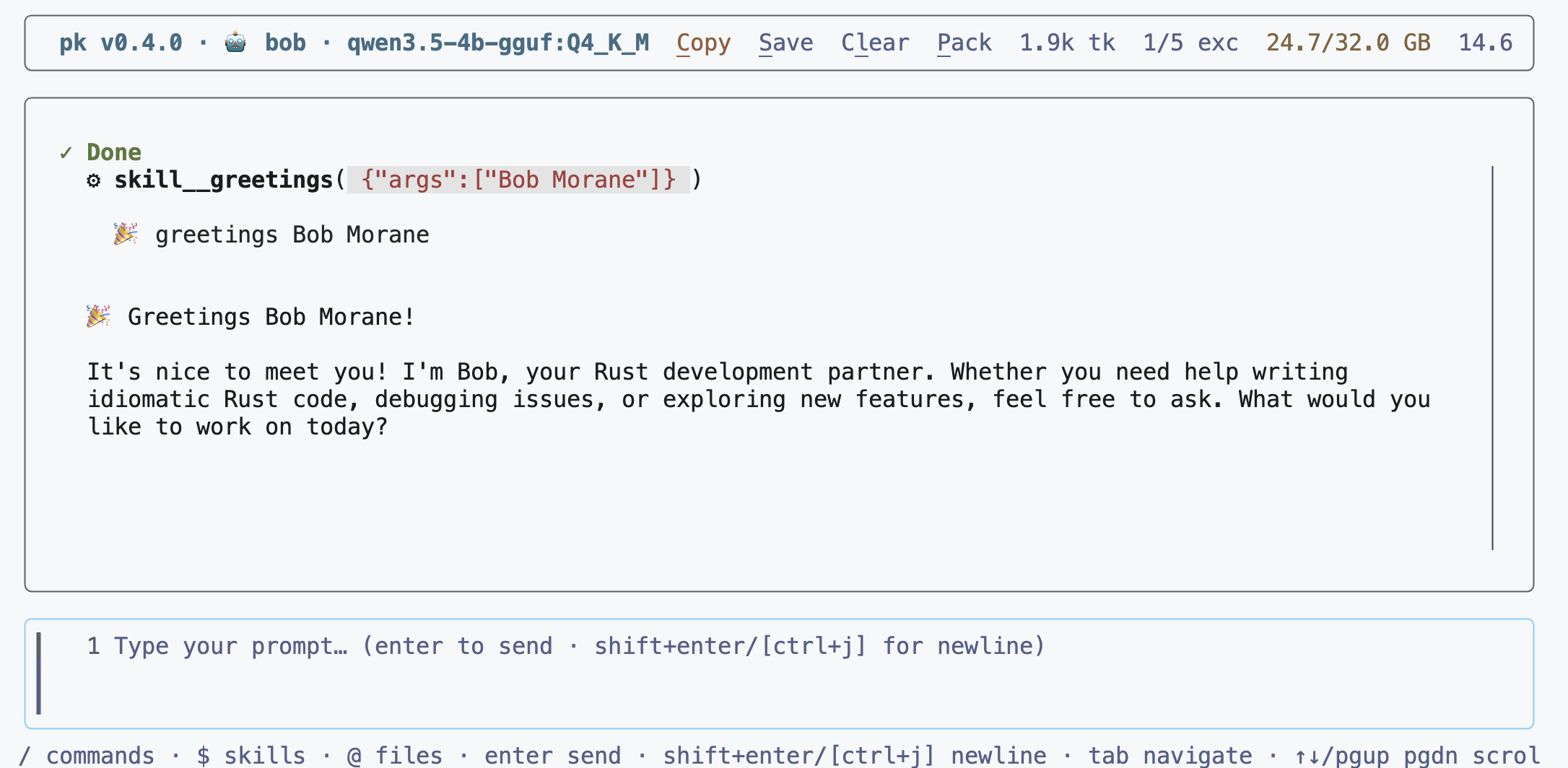Click the party popper before Greetings Bob Morane!
1568x768 pixels.
tap(98, 316)
